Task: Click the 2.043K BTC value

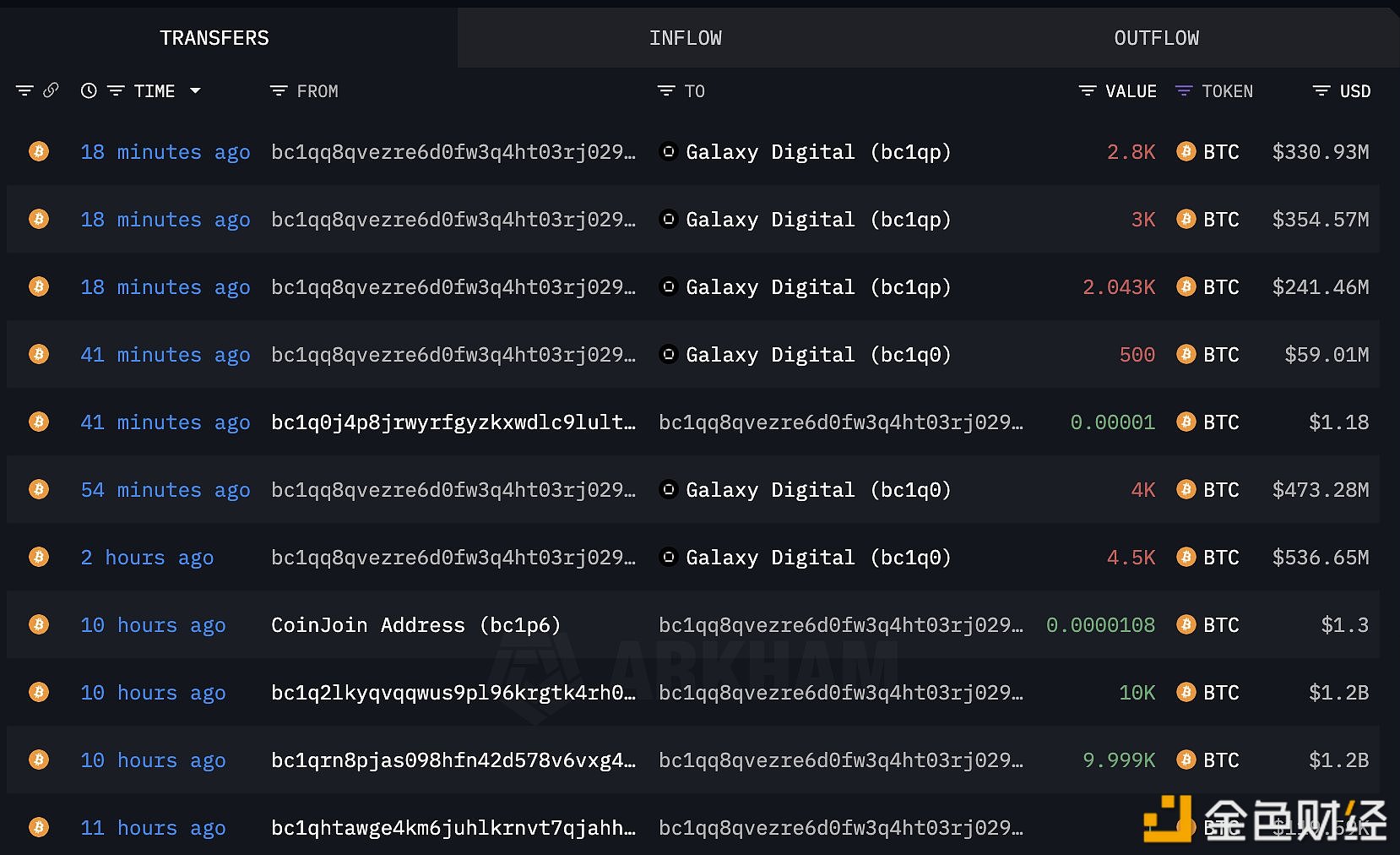Action: pyautogui.click(x=1119, y=286)
